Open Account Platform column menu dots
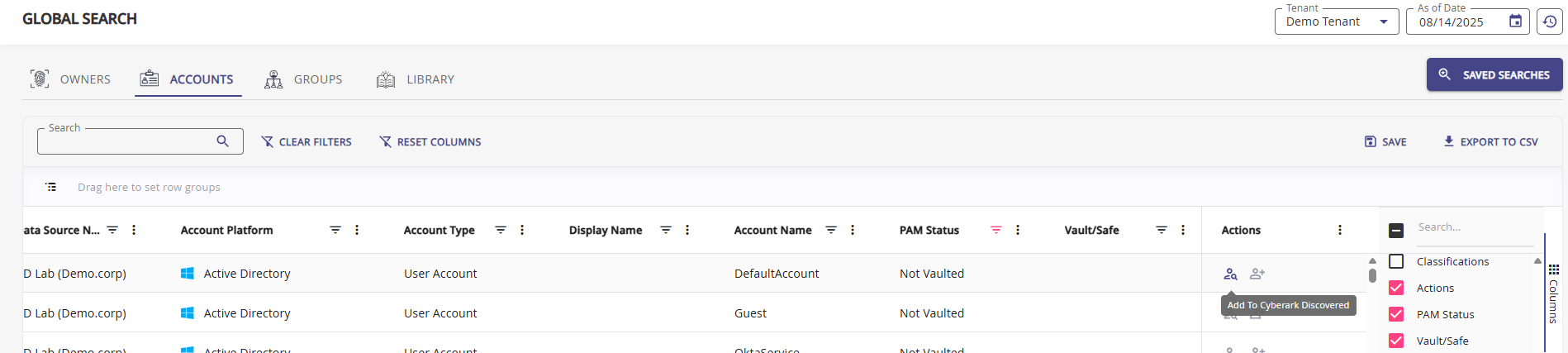This screenshot has width=1568, height=353. pyautogui.click(x=357, y=230)
